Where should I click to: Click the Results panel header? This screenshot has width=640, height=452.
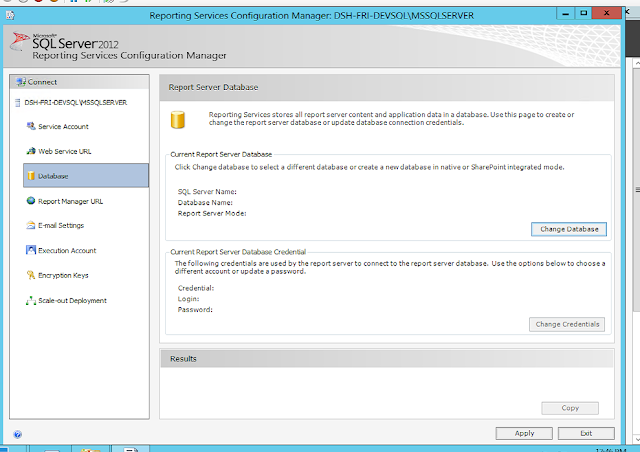coord(387,358)
